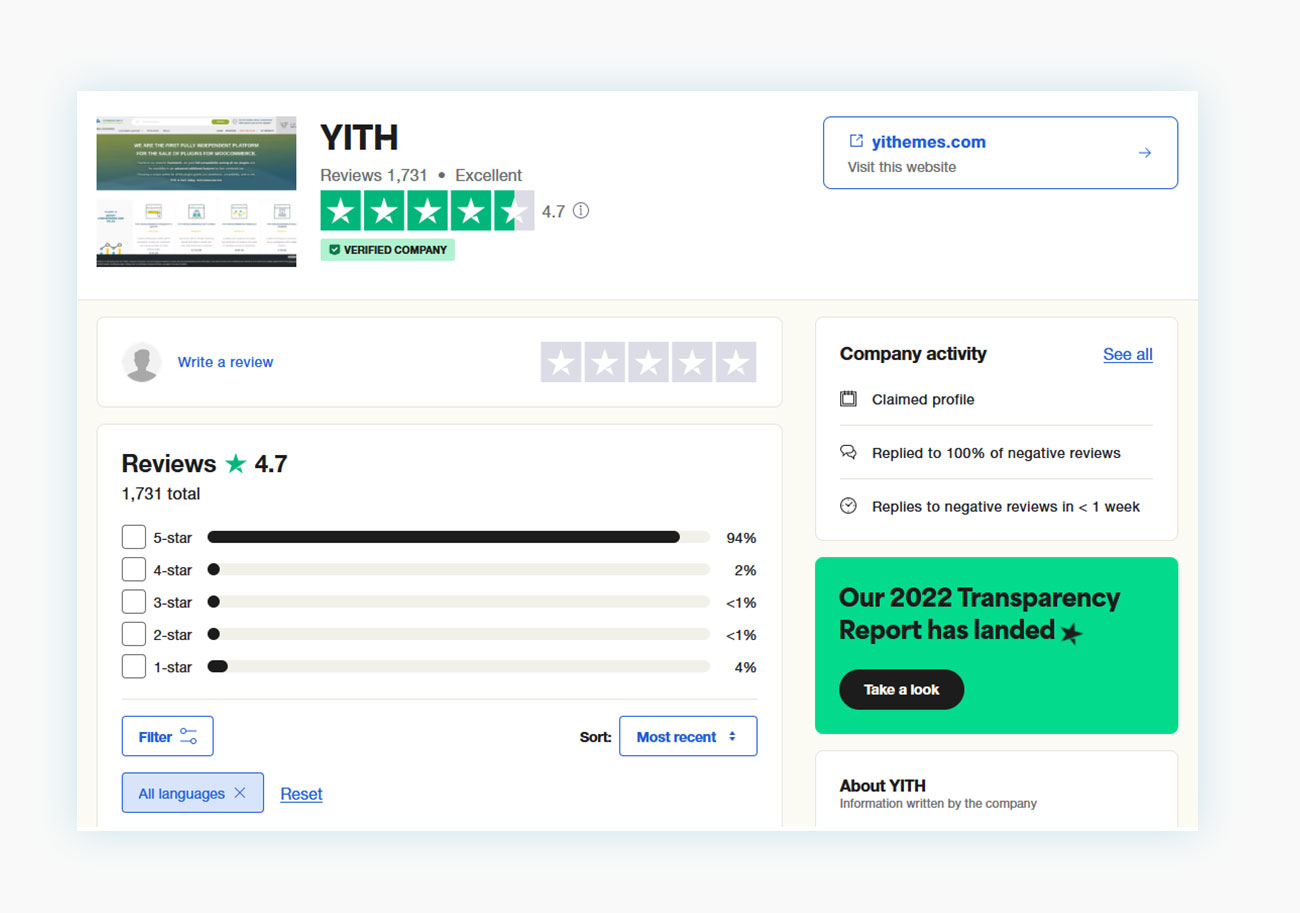This screenshot has height=913, width=1300.
Task: Click the Claimed profile calendar icon
Action: (848, 399)
